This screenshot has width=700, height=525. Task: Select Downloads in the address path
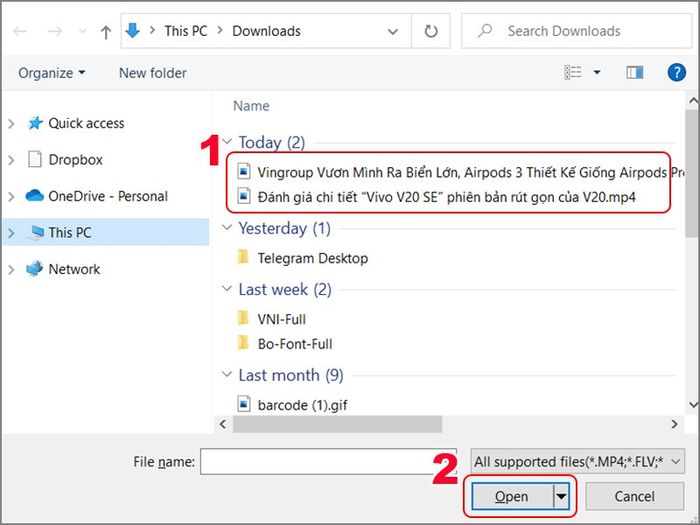267,31
